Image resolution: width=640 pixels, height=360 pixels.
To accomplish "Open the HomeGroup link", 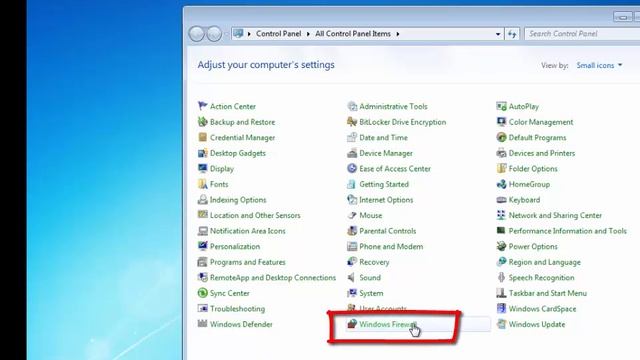I will (x=529, y=184).
